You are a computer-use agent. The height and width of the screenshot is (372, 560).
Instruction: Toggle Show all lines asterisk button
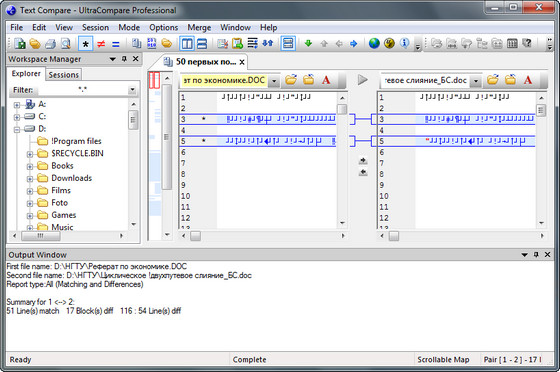[85, 44]
